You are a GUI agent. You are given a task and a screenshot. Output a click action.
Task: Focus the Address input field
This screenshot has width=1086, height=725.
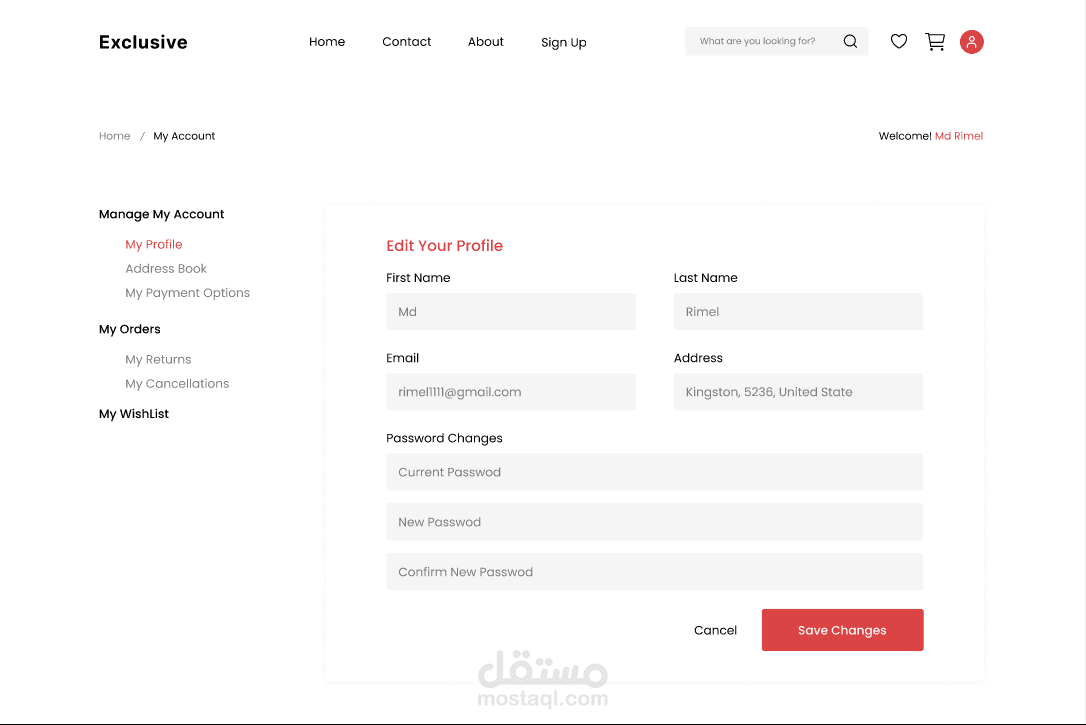click(x=798, y=392)
